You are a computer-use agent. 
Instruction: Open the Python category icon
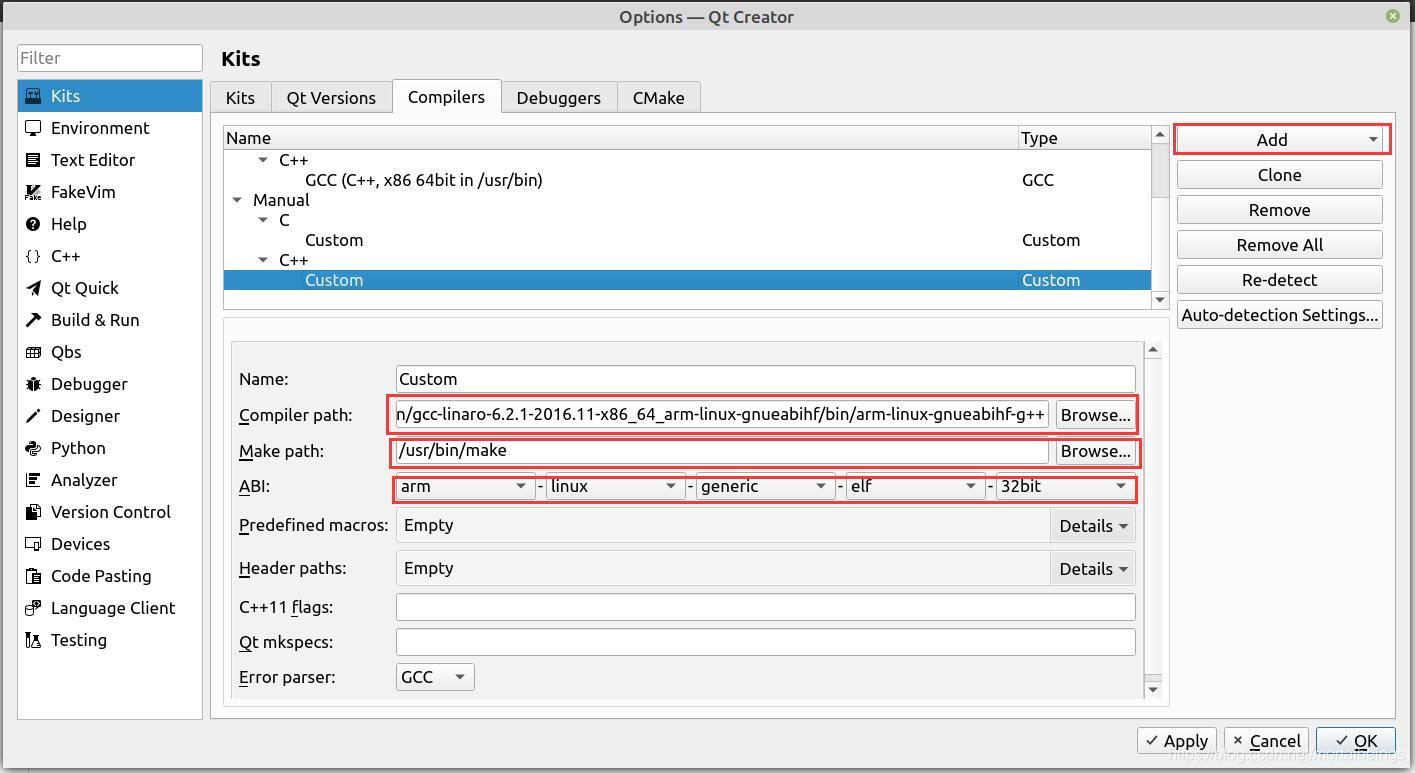(x=33, y=448)
